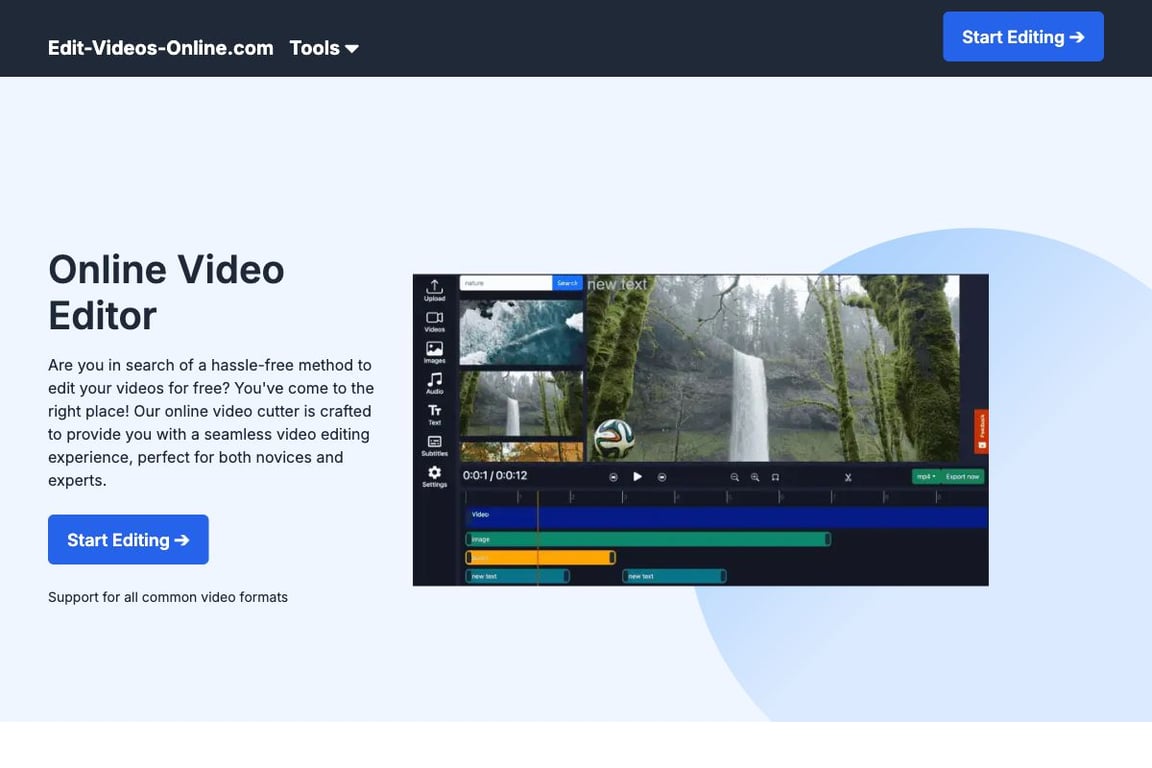Click the play button in editor preview

pyautogui.click(x=637, y=477)
